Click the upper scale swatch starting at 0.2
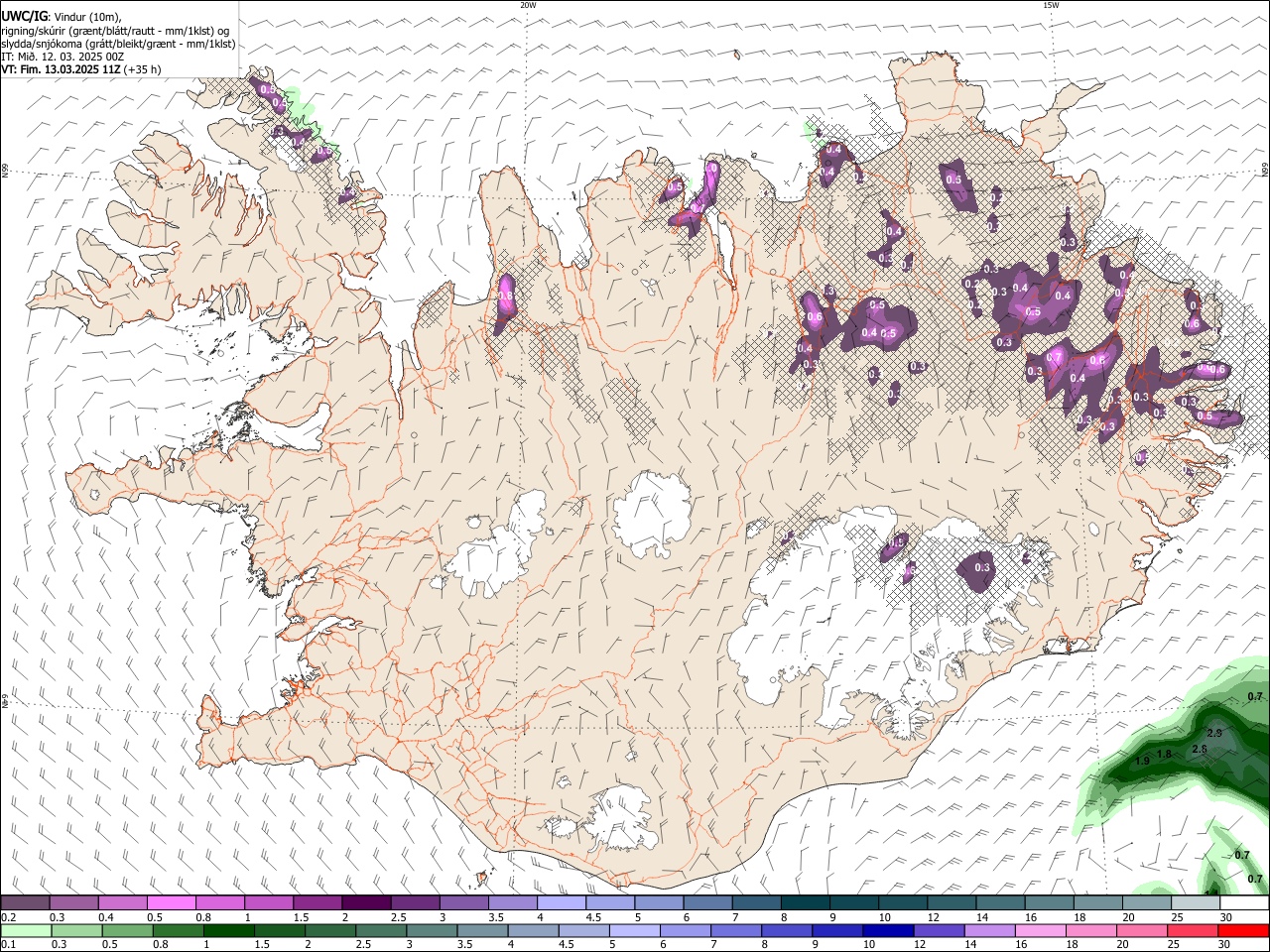This screenshot has width=1270, height=952. (26, 903)
